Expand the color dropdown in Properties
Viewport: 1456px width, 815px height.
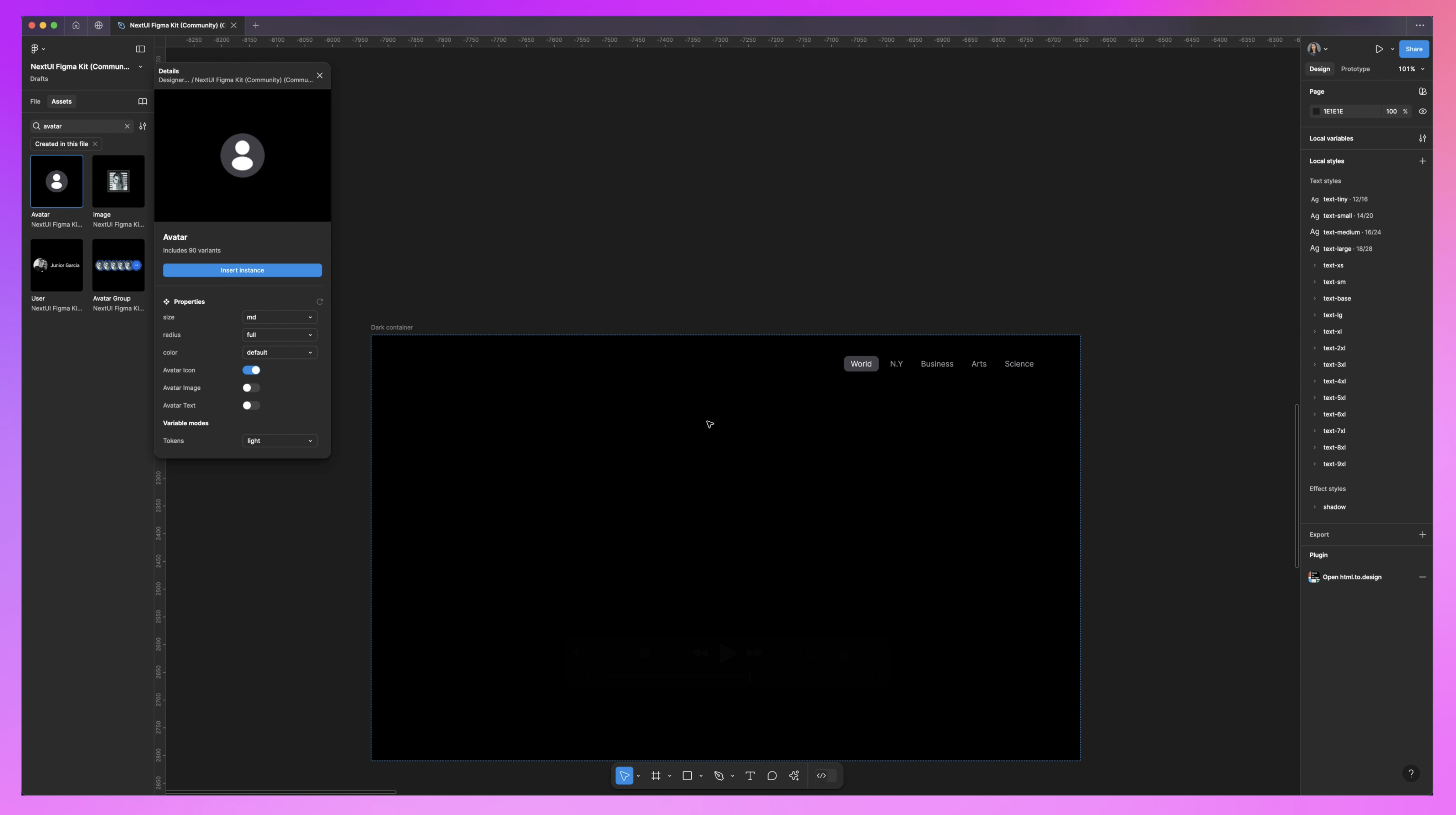[x=310, y=352]
